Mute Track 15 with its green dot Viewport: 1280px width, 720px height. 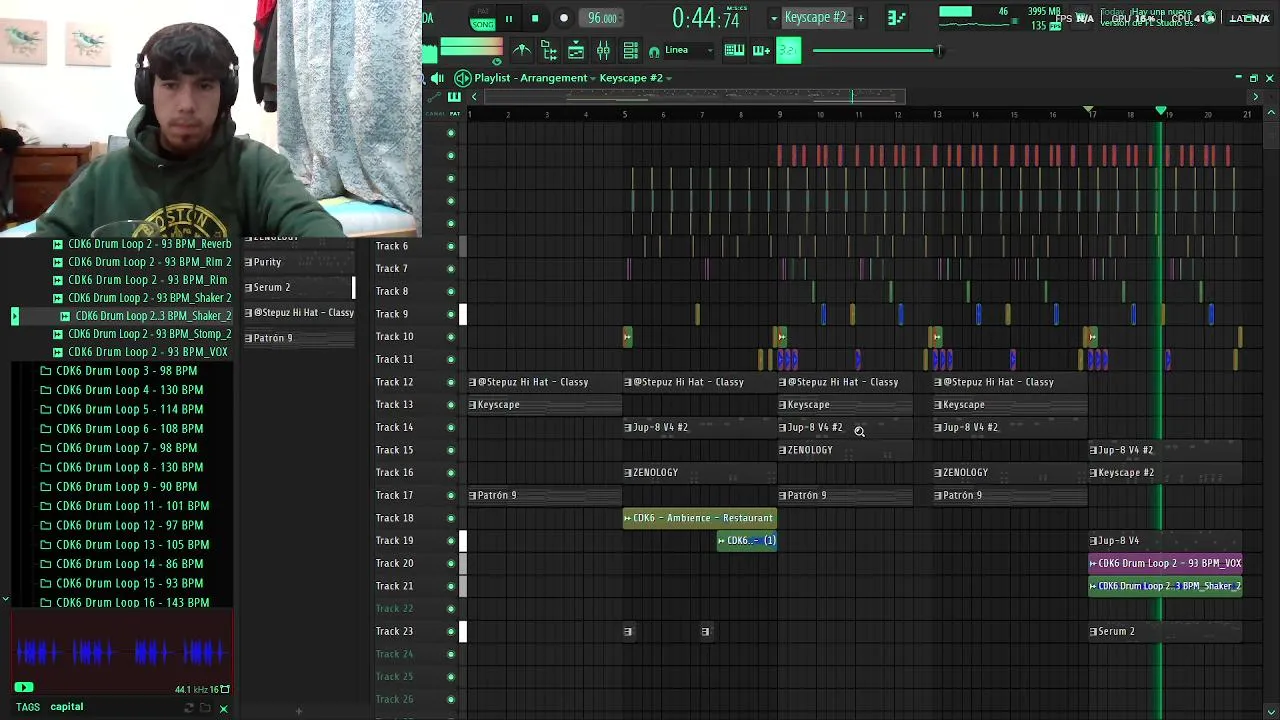[x=451, y=450]
